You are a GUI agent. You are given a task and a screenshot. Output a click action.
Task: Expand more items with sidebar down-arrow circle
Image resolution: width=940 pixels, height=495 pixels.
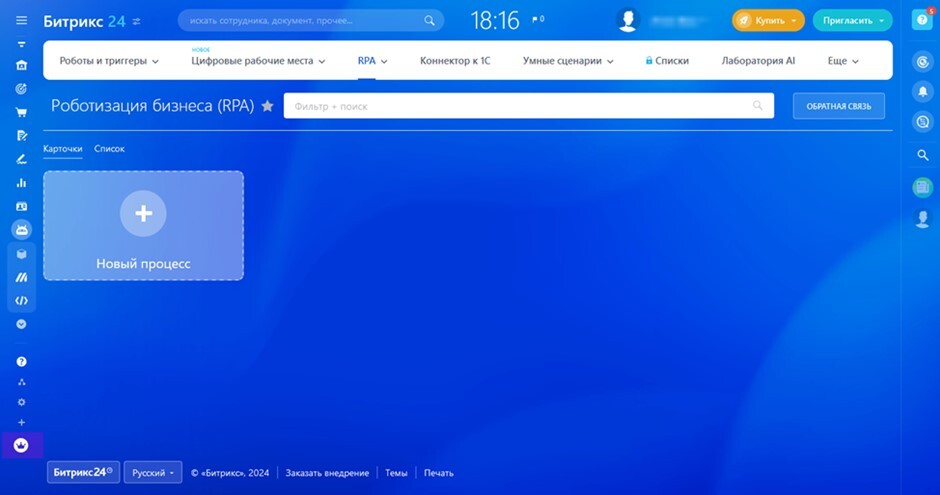point(21,324)
